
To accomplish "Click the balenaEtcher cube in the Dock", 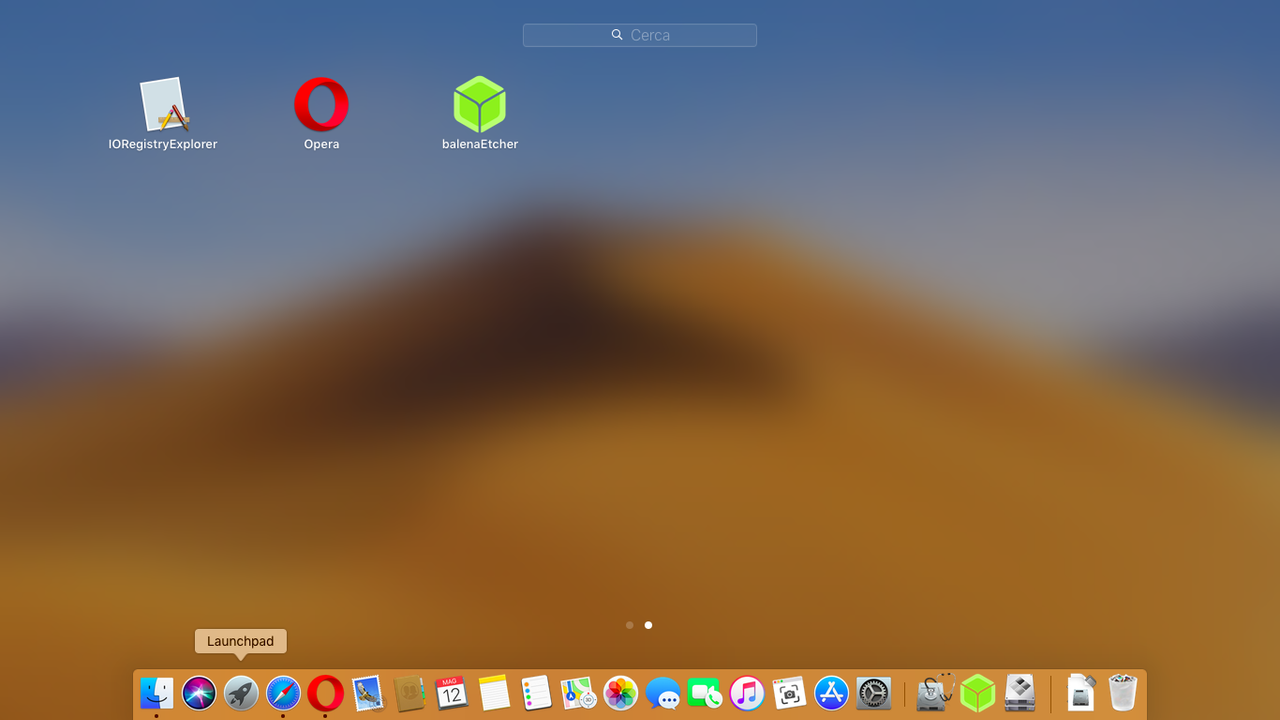I will [x=978, y=693].
